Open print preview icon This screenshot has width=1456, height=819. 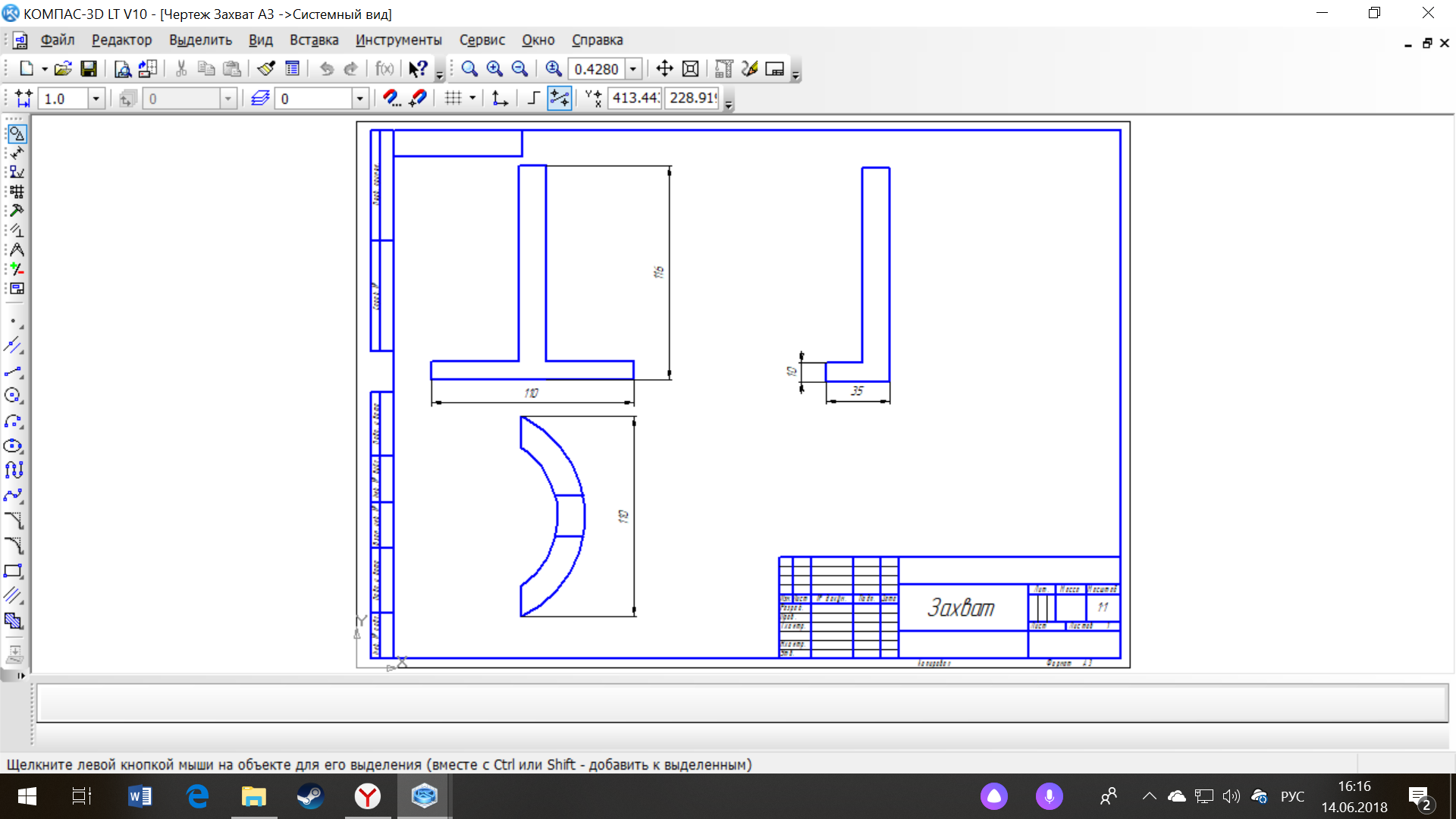click(122, 69)
